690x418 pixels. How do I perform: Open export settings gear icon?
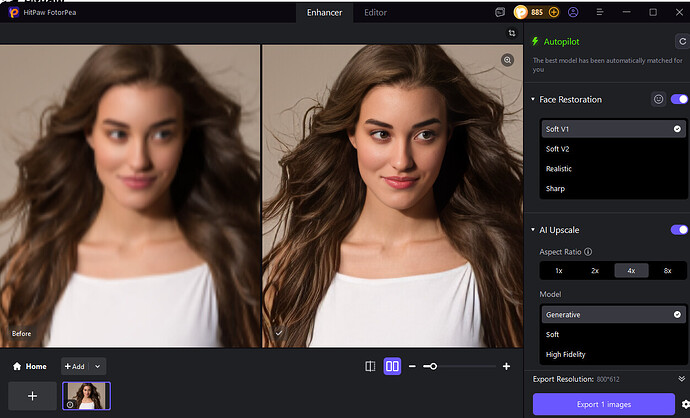click(684, 404)
